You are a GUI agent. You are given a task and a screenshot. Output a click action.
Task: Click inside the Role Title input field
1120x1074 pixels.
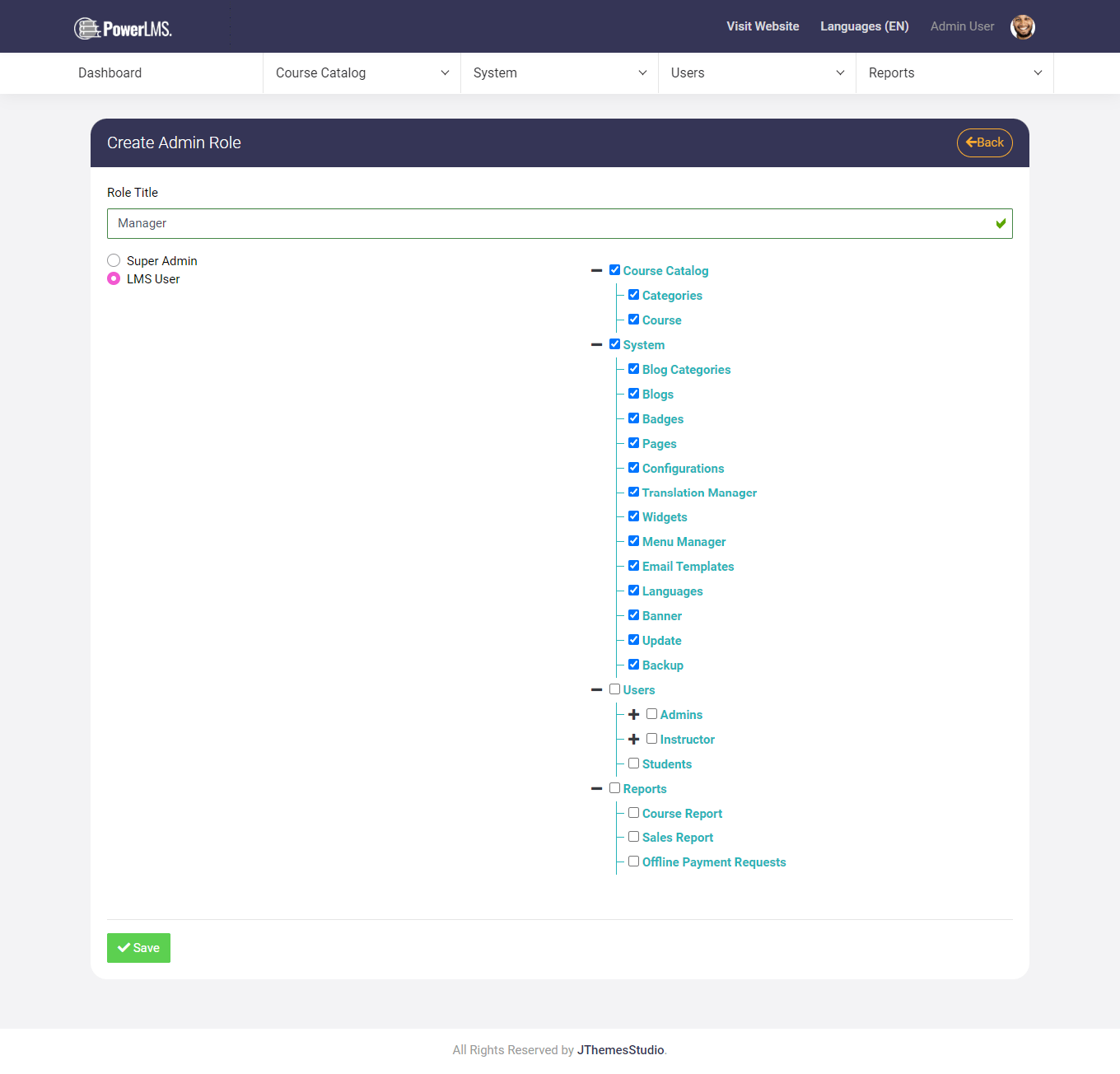[560, 223]
